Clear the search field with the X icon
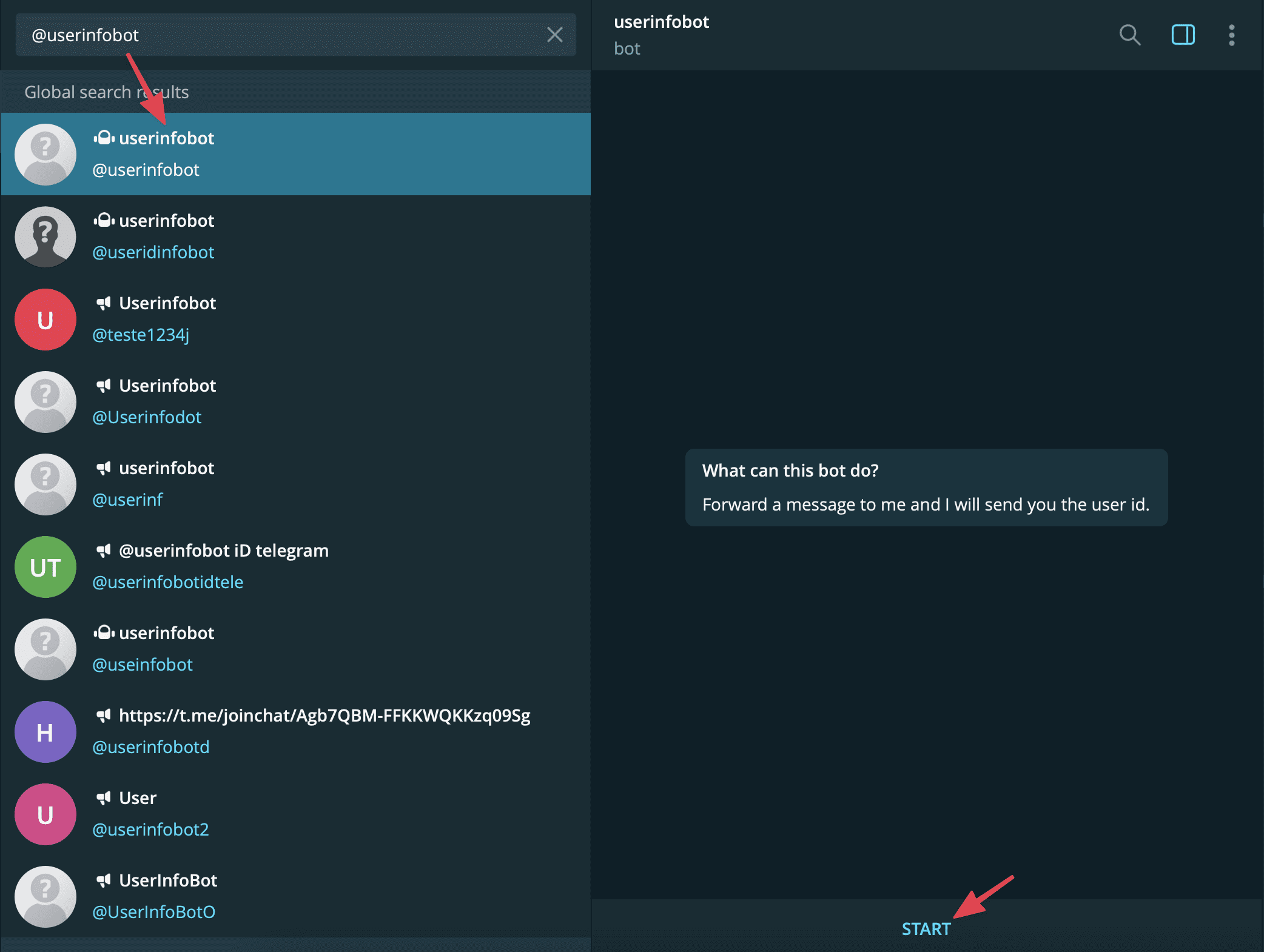 tap(556, 35)
